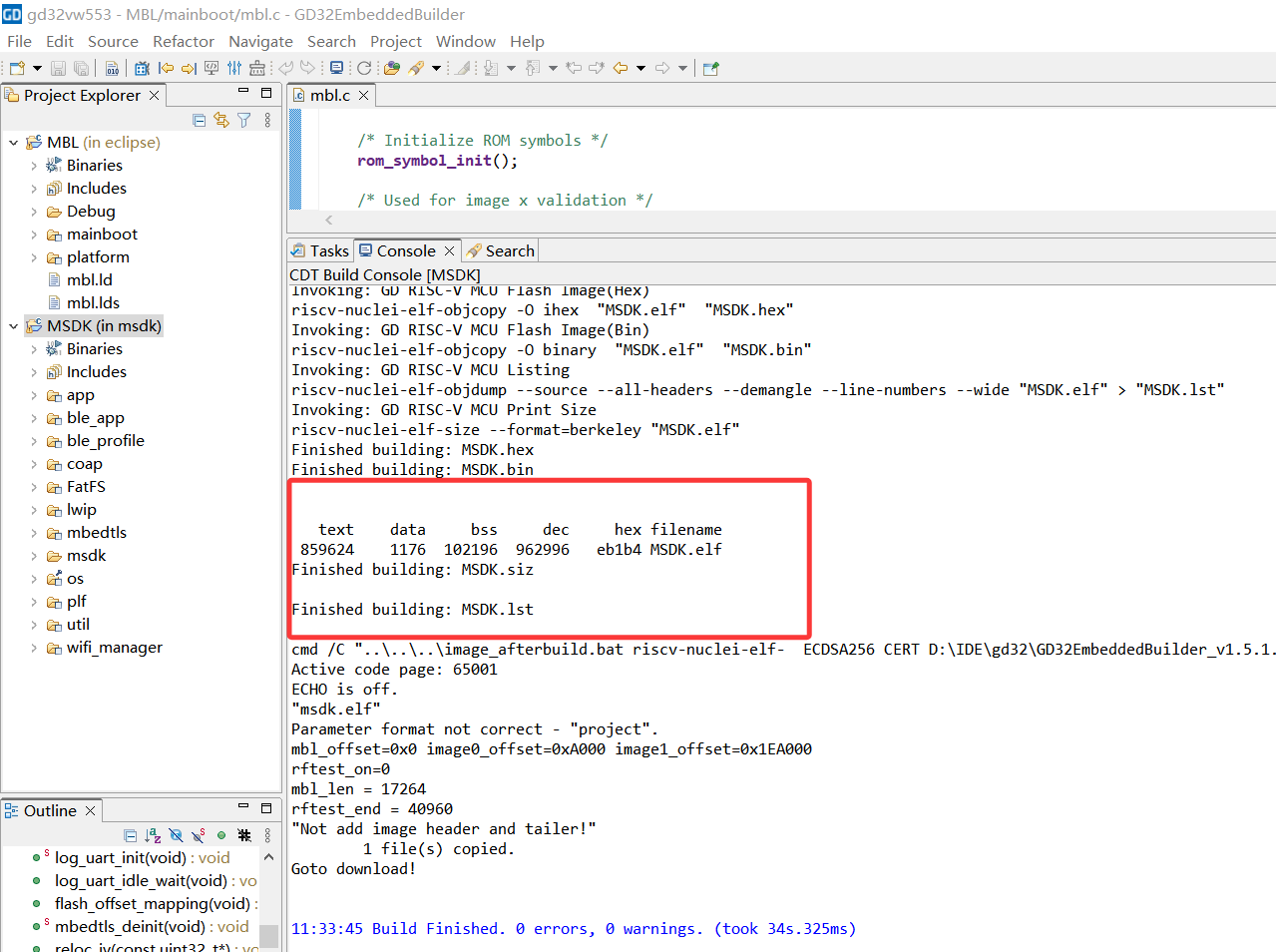This screenshot has height=952, width=1276.
Task: Toggle the black hash filter in Outline
Action: (244, 835)
